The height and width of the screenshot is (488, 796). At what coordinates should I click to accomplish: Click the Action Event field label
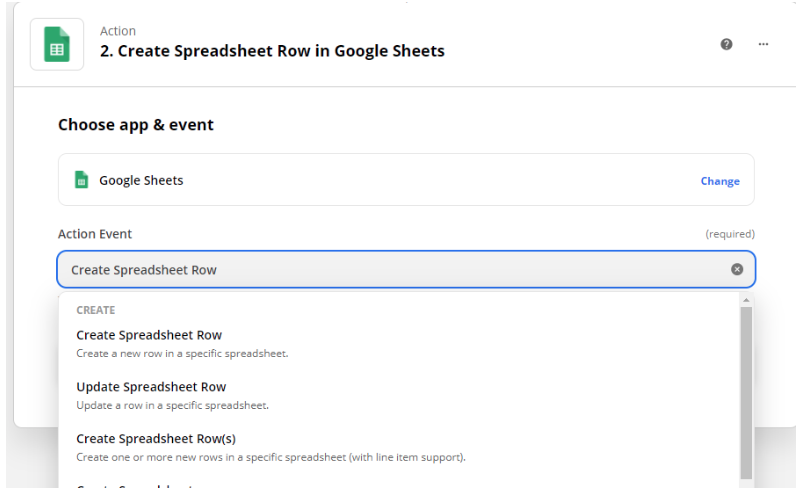[x=95, y=234]
